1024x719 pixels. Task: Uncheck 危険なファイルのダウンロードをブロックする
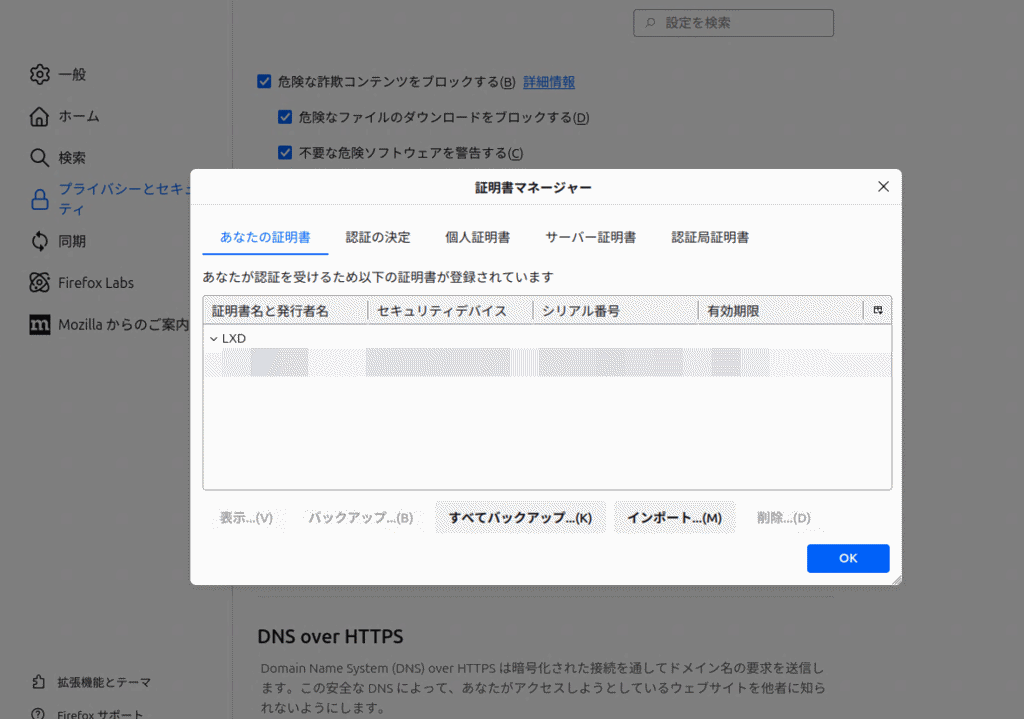tap(285, 117)
